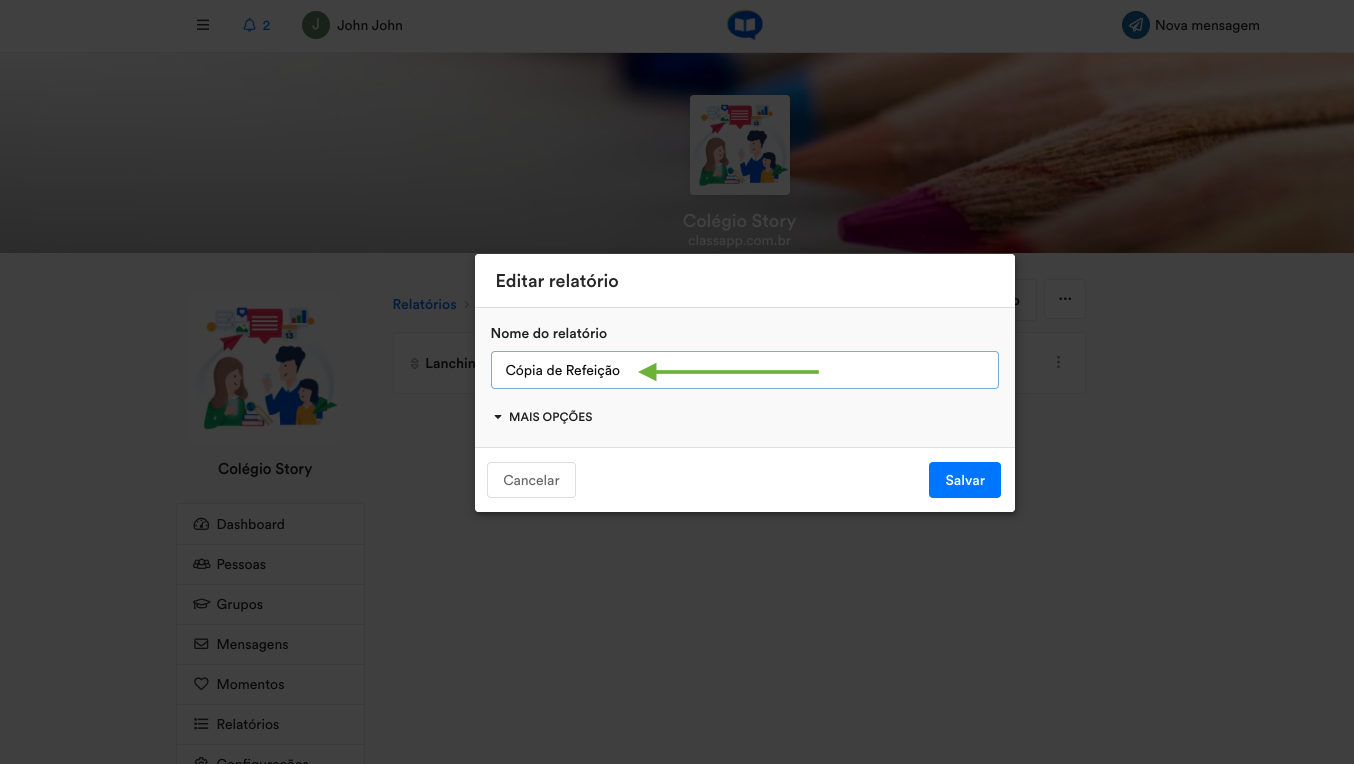Open the Mensagens sidebar item
1354x764 pixels.
point(271,644)
